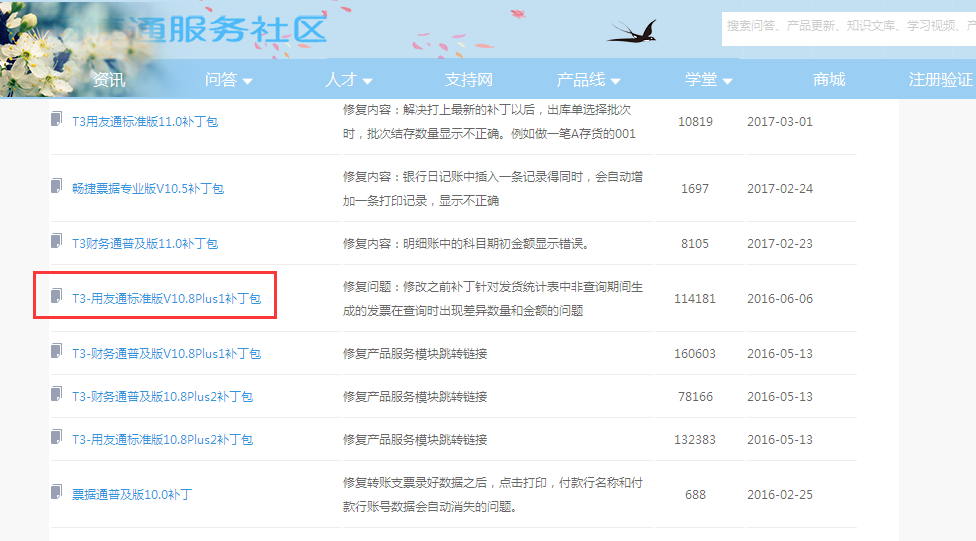Click document icon beside T3-财务通普及版V10.8Plus1补丁包
The width and height of the screenshot is (976, 541).
coord(57,352)
